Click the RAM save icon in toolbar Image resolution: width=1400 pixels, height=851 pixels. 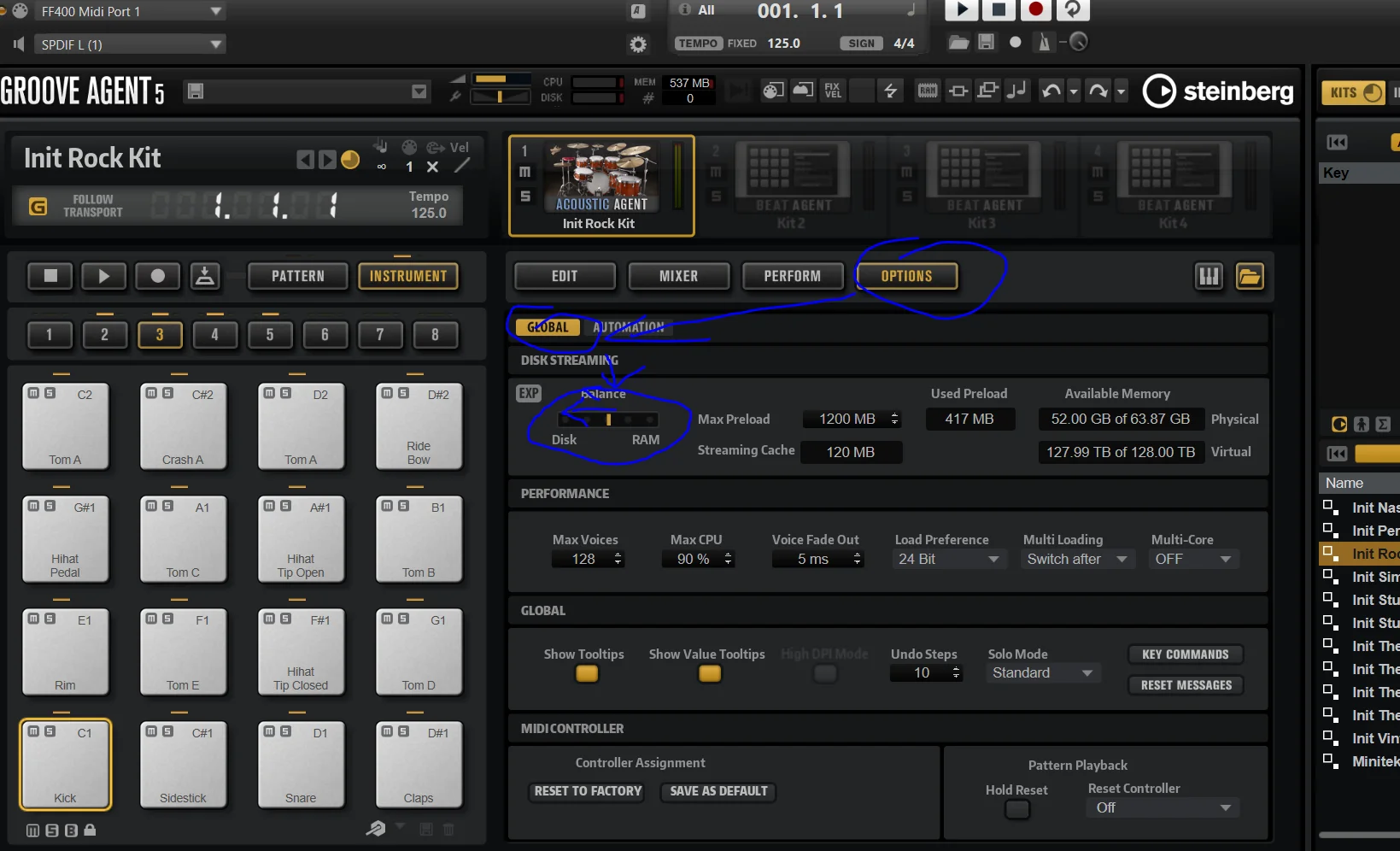pyautogui.click(x=928, y=91)
